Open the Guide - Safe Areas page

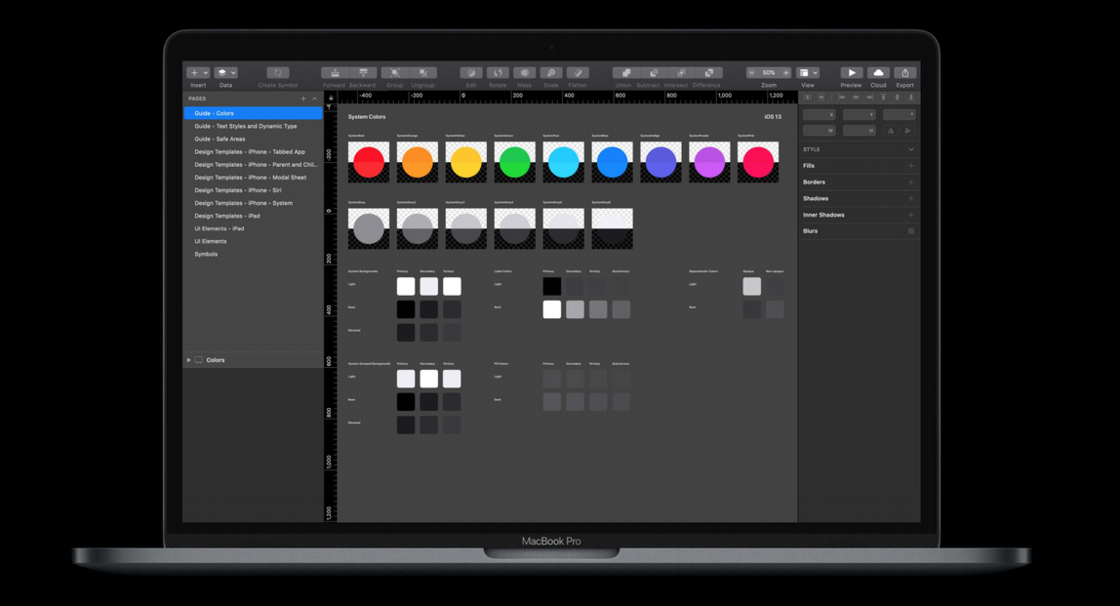click(253, 139)
